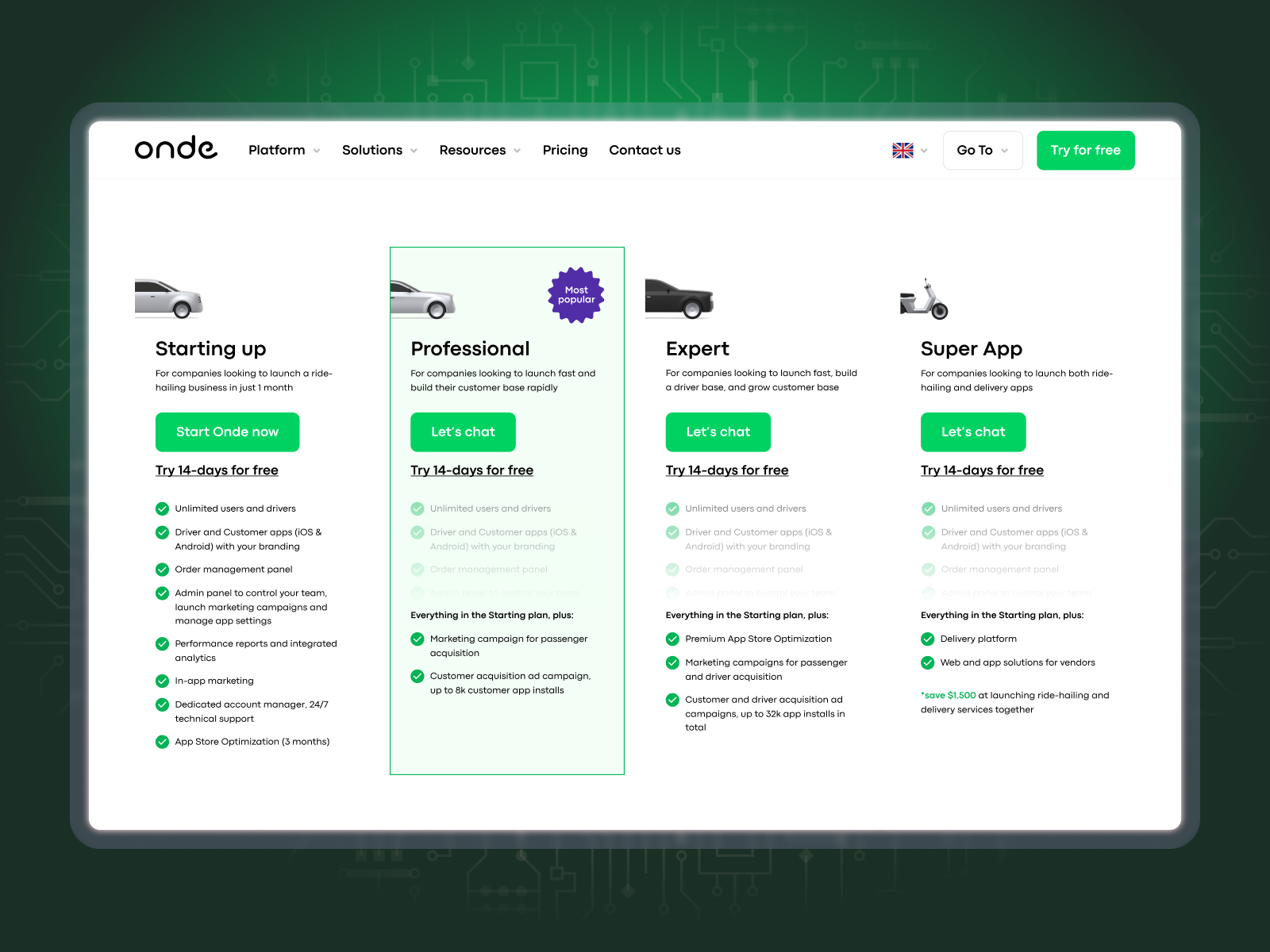The image size is (1270, 952).
Task: Click checkmark beside Marketing campaign for passenger acquisition
Action: click(x=418, y=639)
